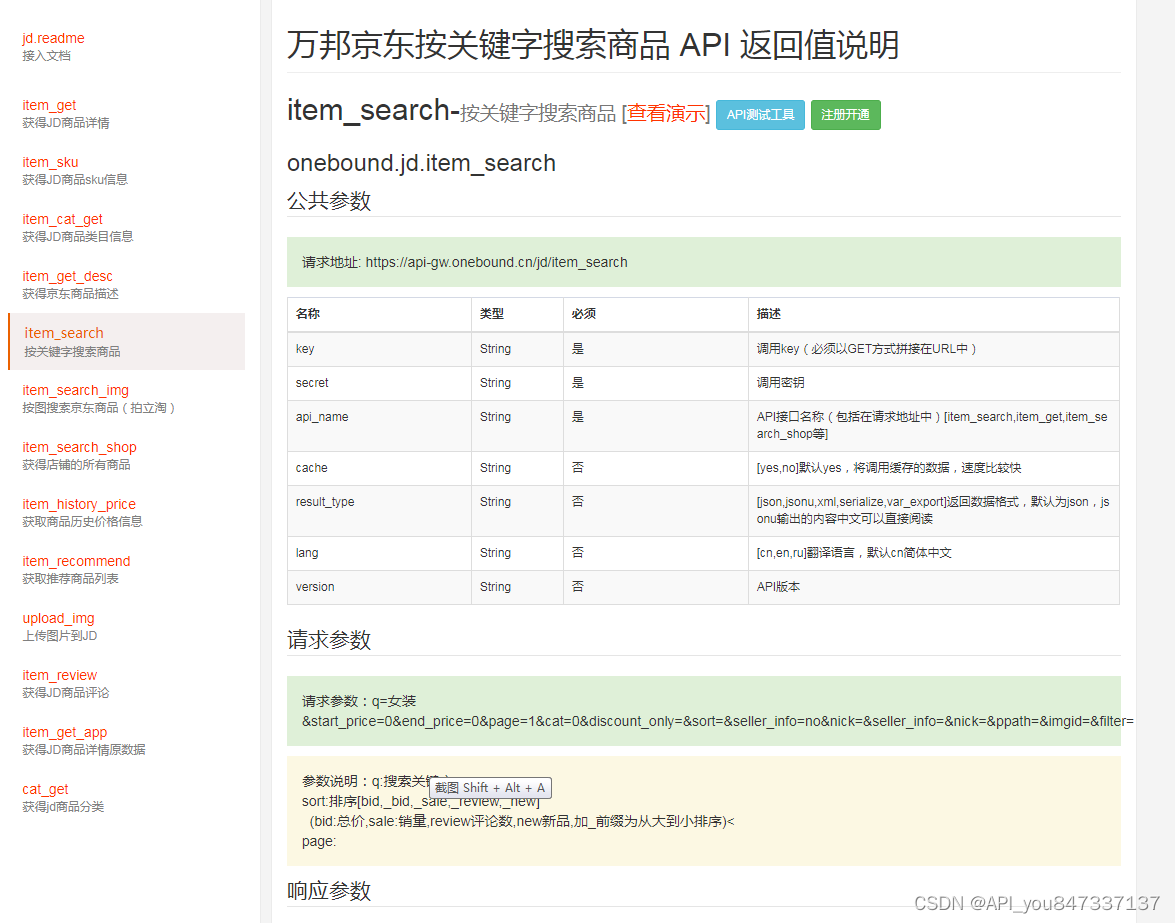Open the API测试工具 button
Screen dimensions: 1175x923
click(761, 115)
